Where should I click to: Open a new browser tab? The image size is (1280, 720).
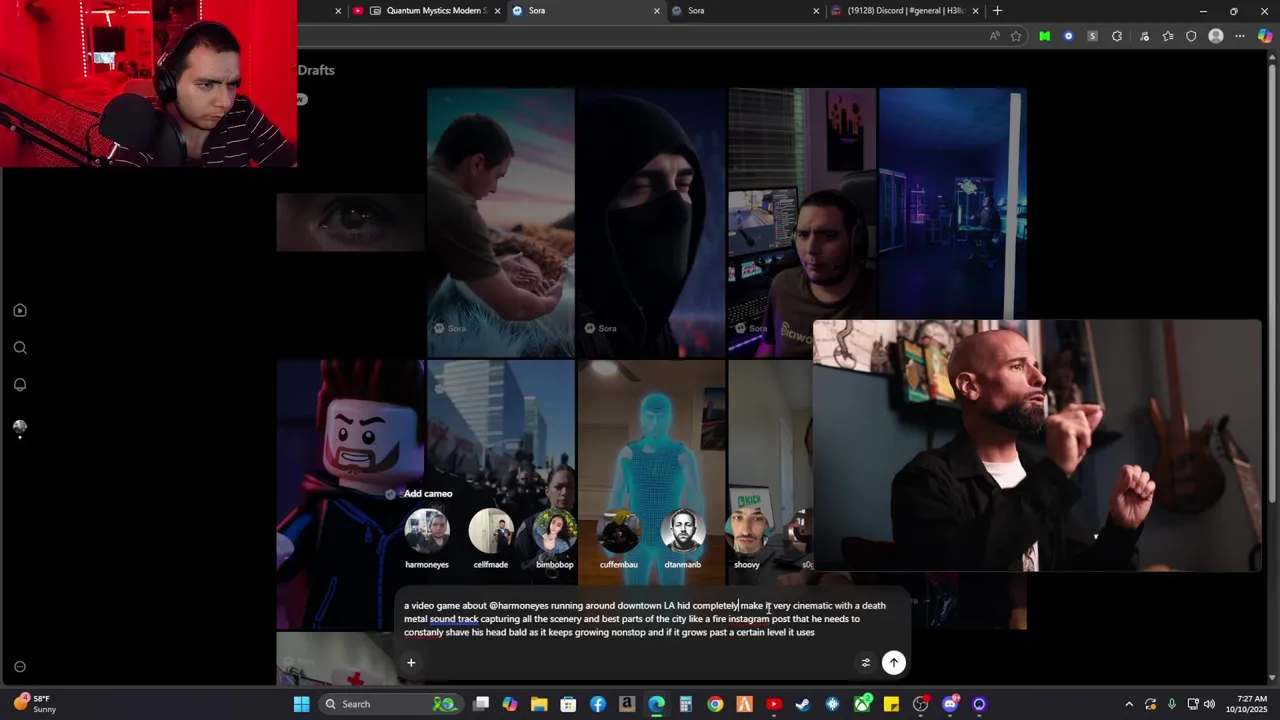(x=997, y=11)
